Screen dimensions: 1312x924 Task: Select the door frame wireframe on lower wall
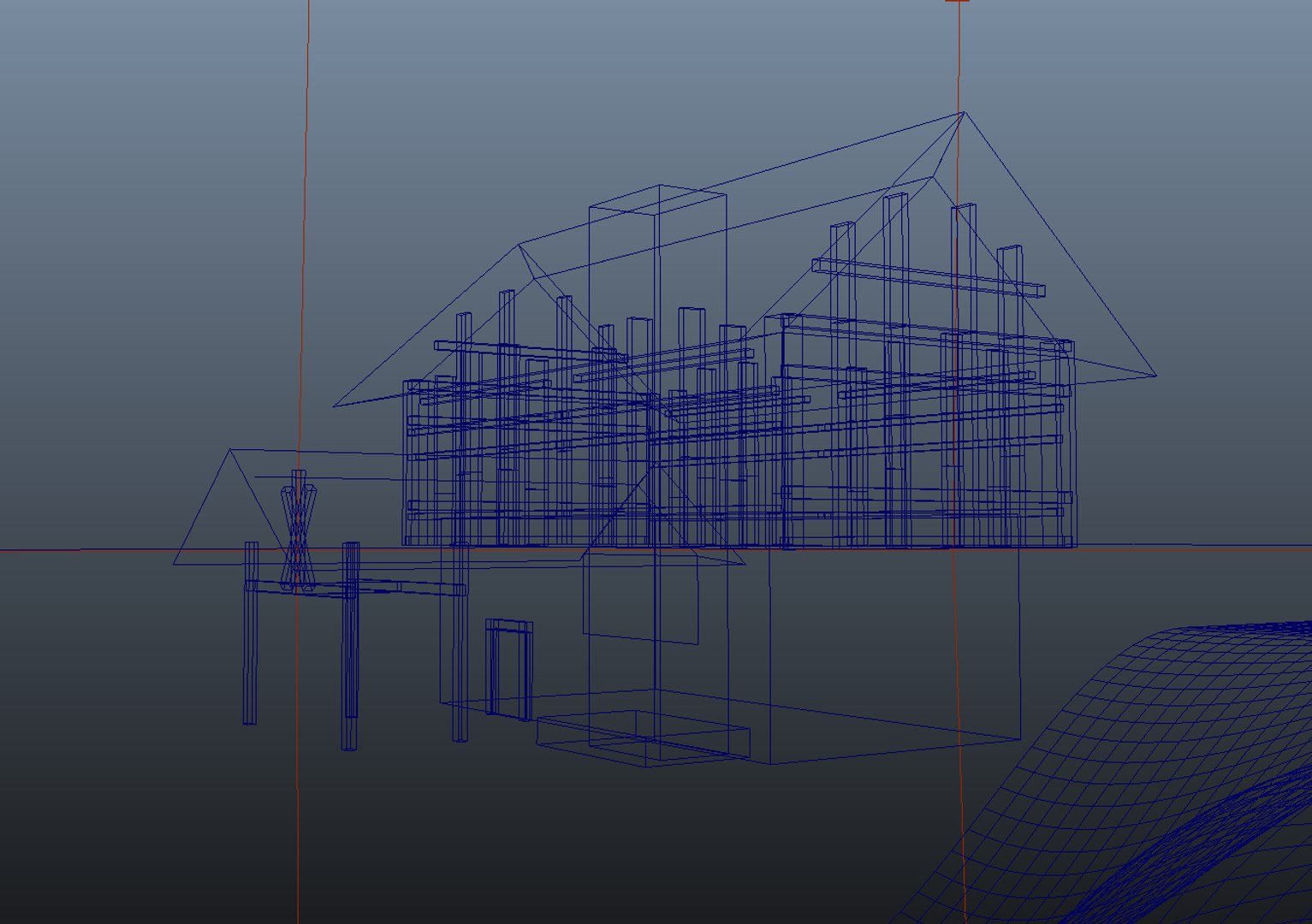[x=509, y=670]
